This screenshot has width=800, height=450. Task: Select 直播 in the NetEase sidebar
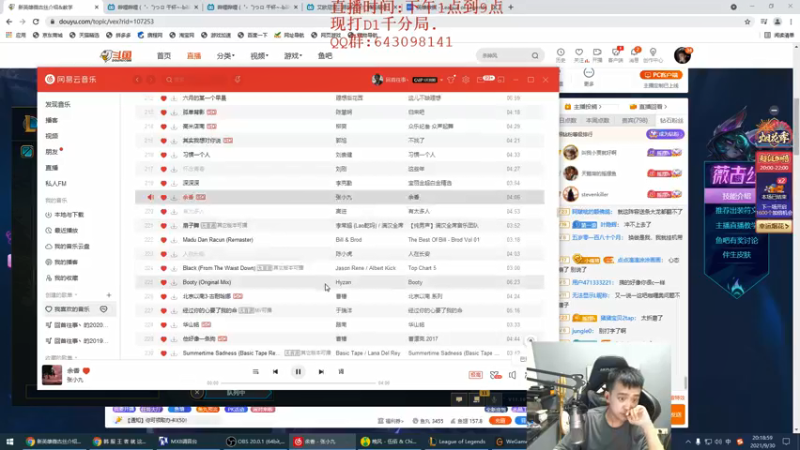click(x=52, y=167)
